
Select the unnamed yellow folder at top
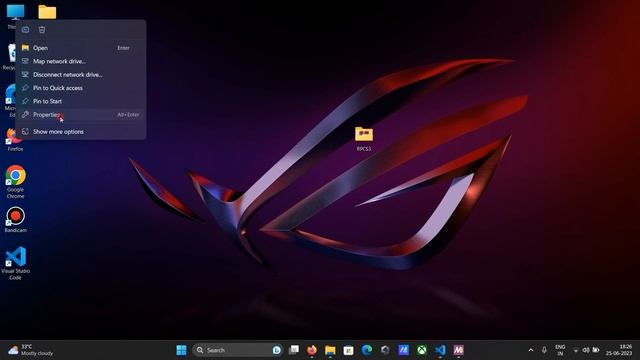click(x=47, y=12)
